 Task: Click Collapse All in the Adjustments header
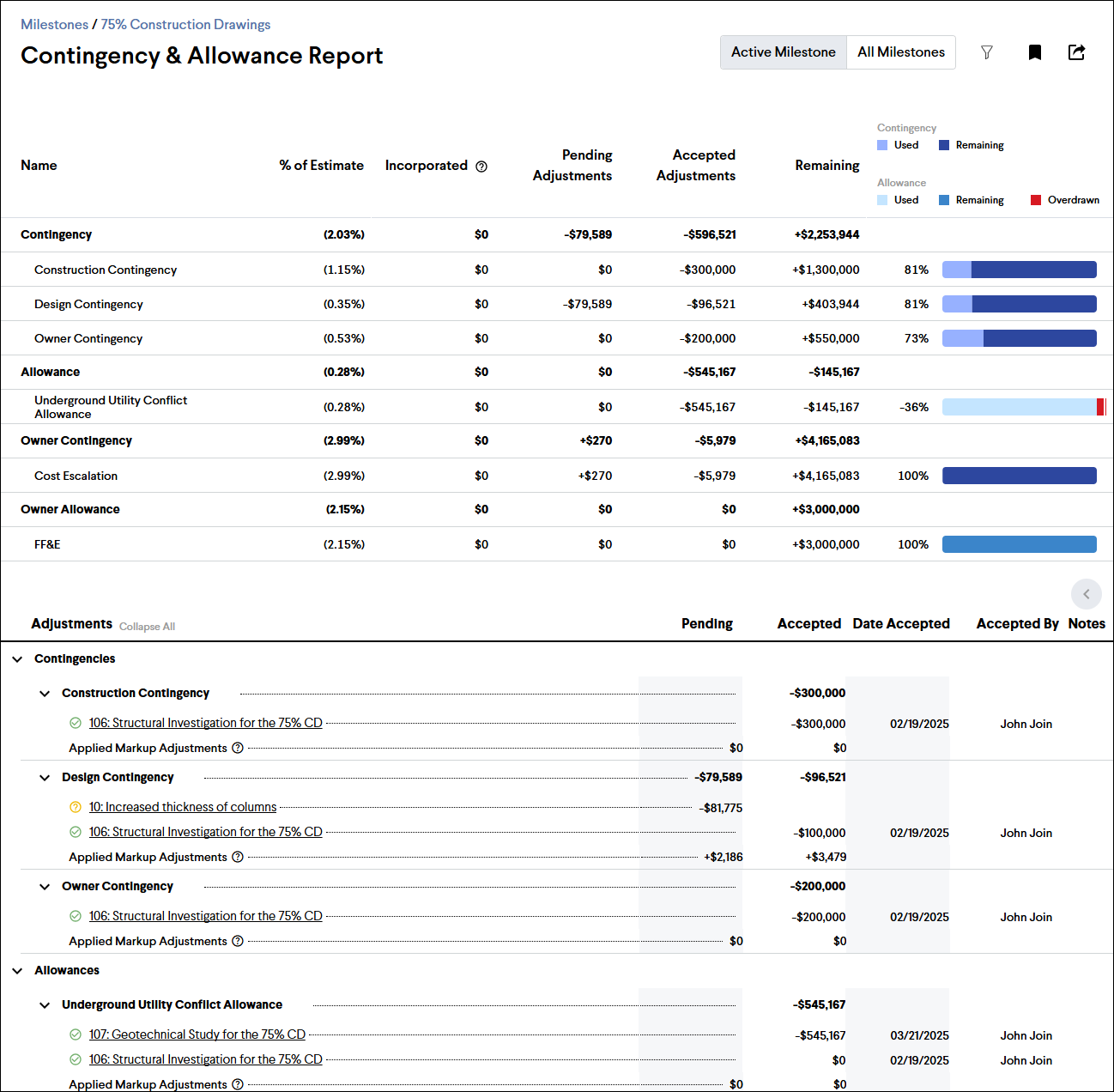click(x=147, y=626)
